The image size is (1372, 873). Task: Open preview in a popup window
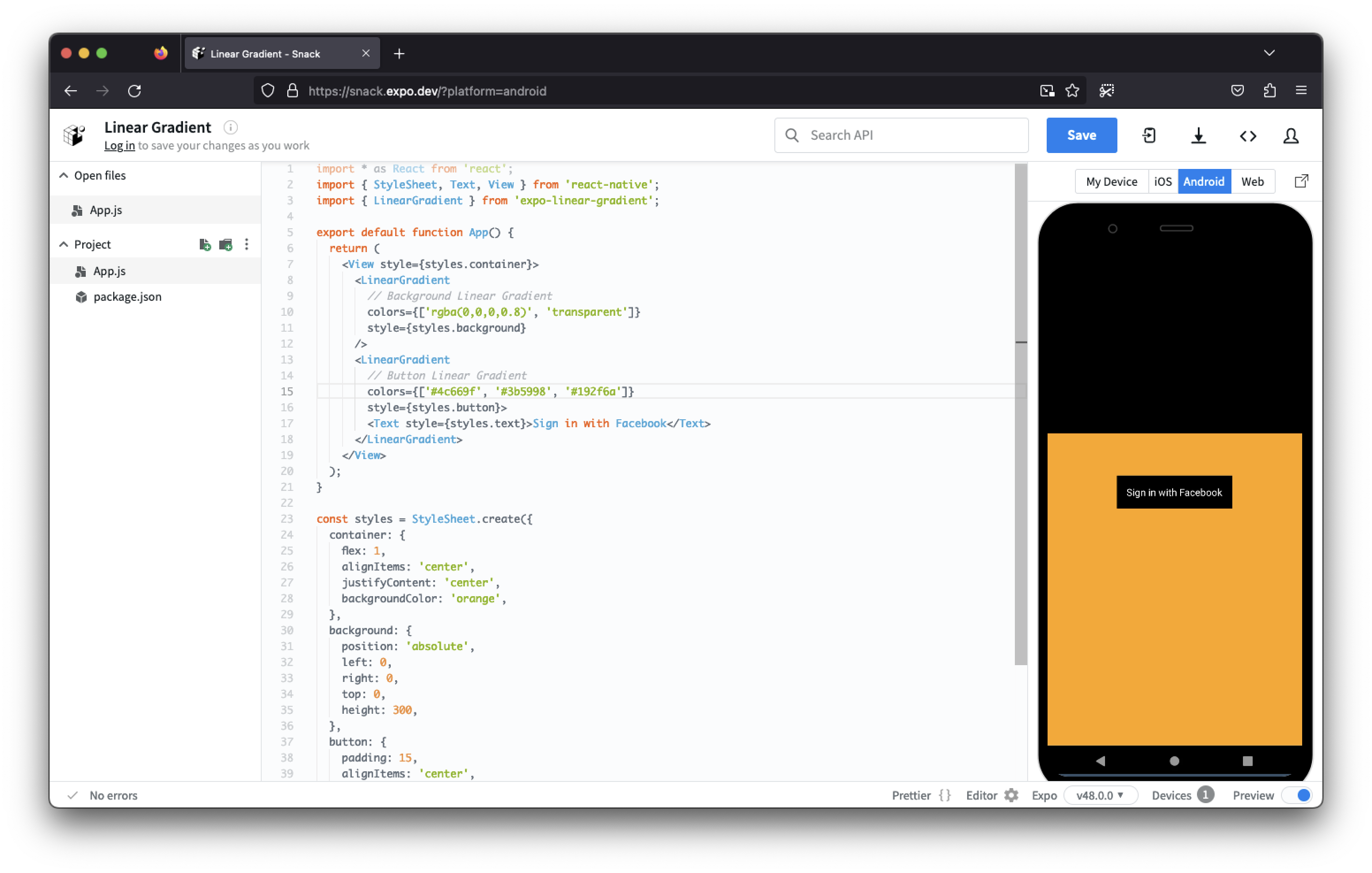(1301, 181)
